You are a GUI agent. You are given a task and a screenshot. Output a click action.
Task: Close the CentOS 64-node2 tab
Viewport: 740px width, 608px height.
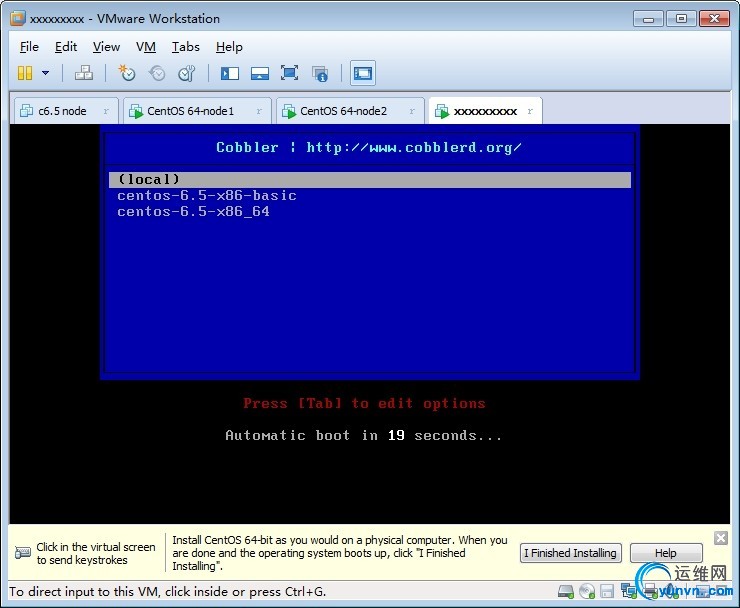coord(412,111)
